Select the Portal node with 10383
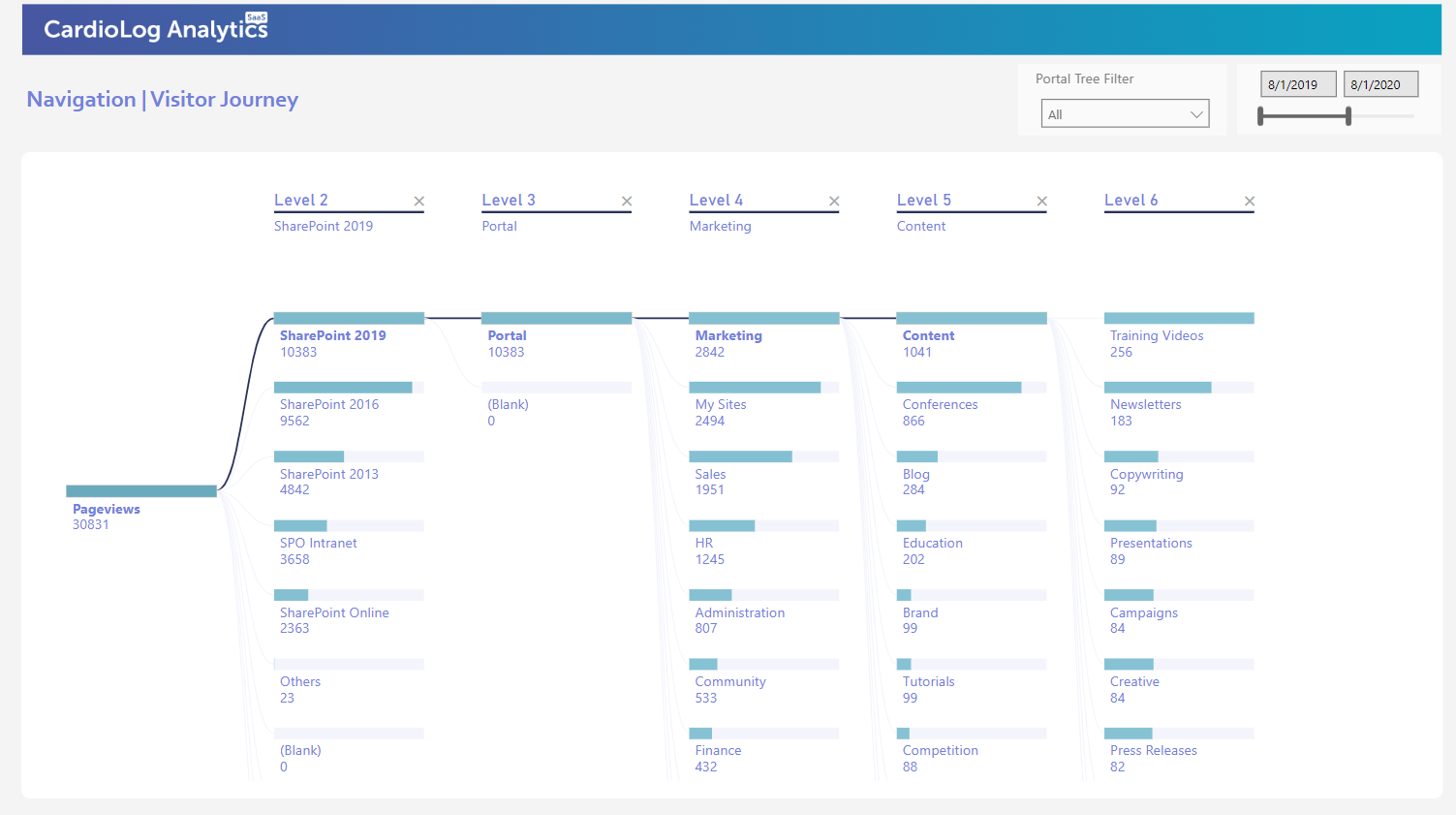The width and height of the screenshot is (1456, 815). coord(556,318)
